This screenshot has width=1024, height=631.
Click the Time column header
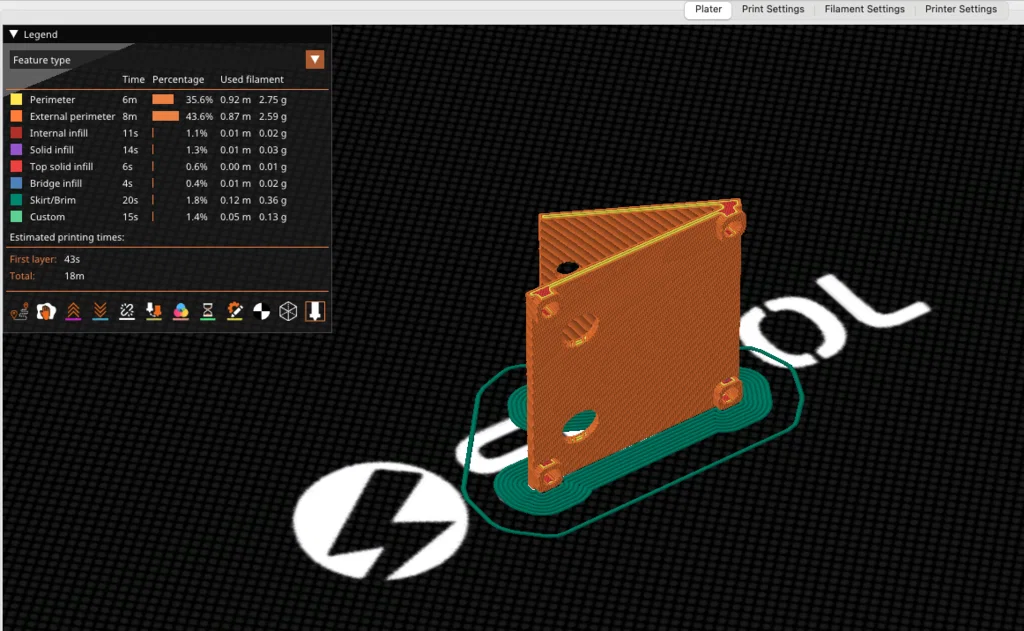pos(133,79)
